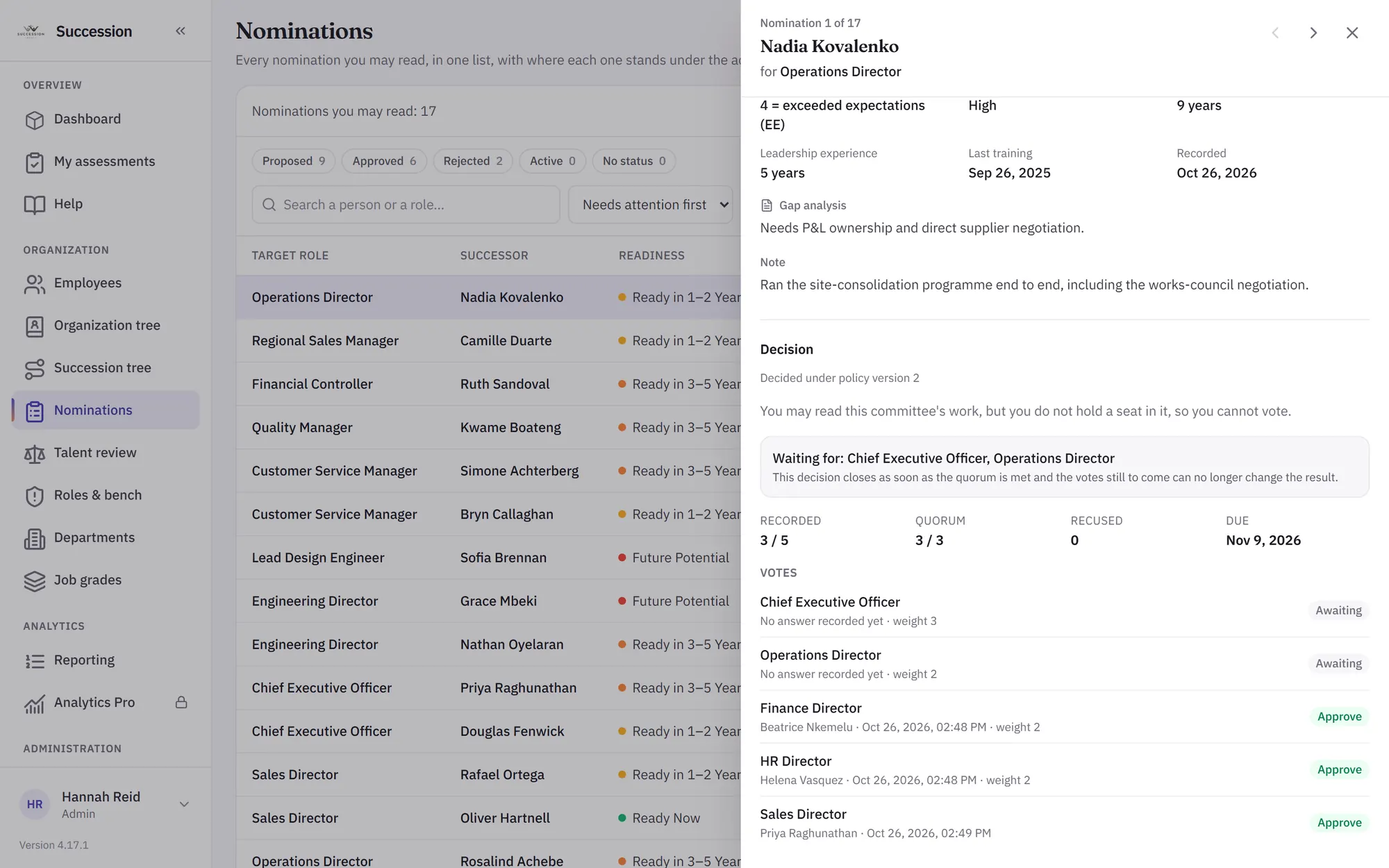This screenshot has width=1389, height=868.
Task: Close the nomination detail panel
Action: 1352,33
